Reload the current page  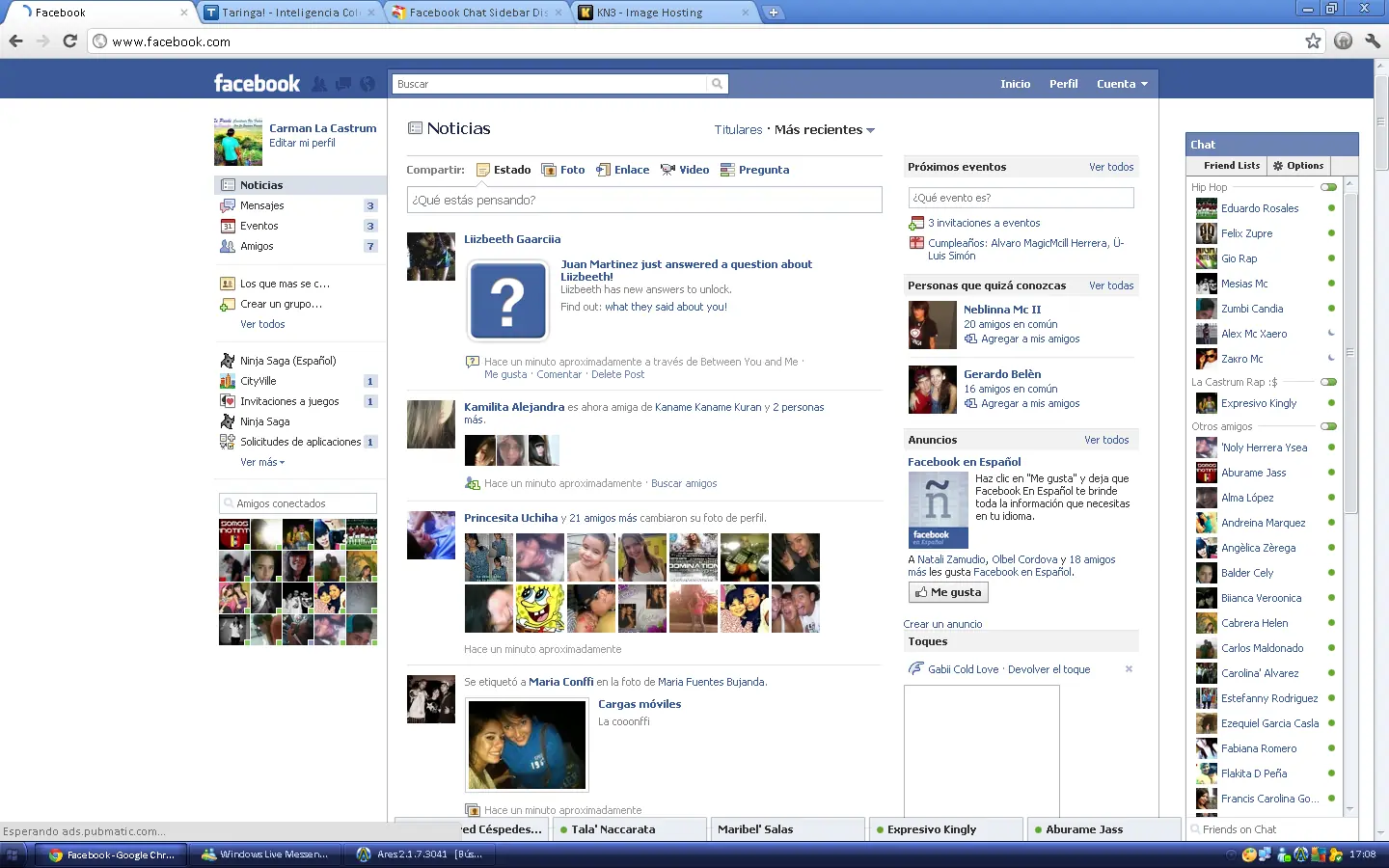pos(69,41)
